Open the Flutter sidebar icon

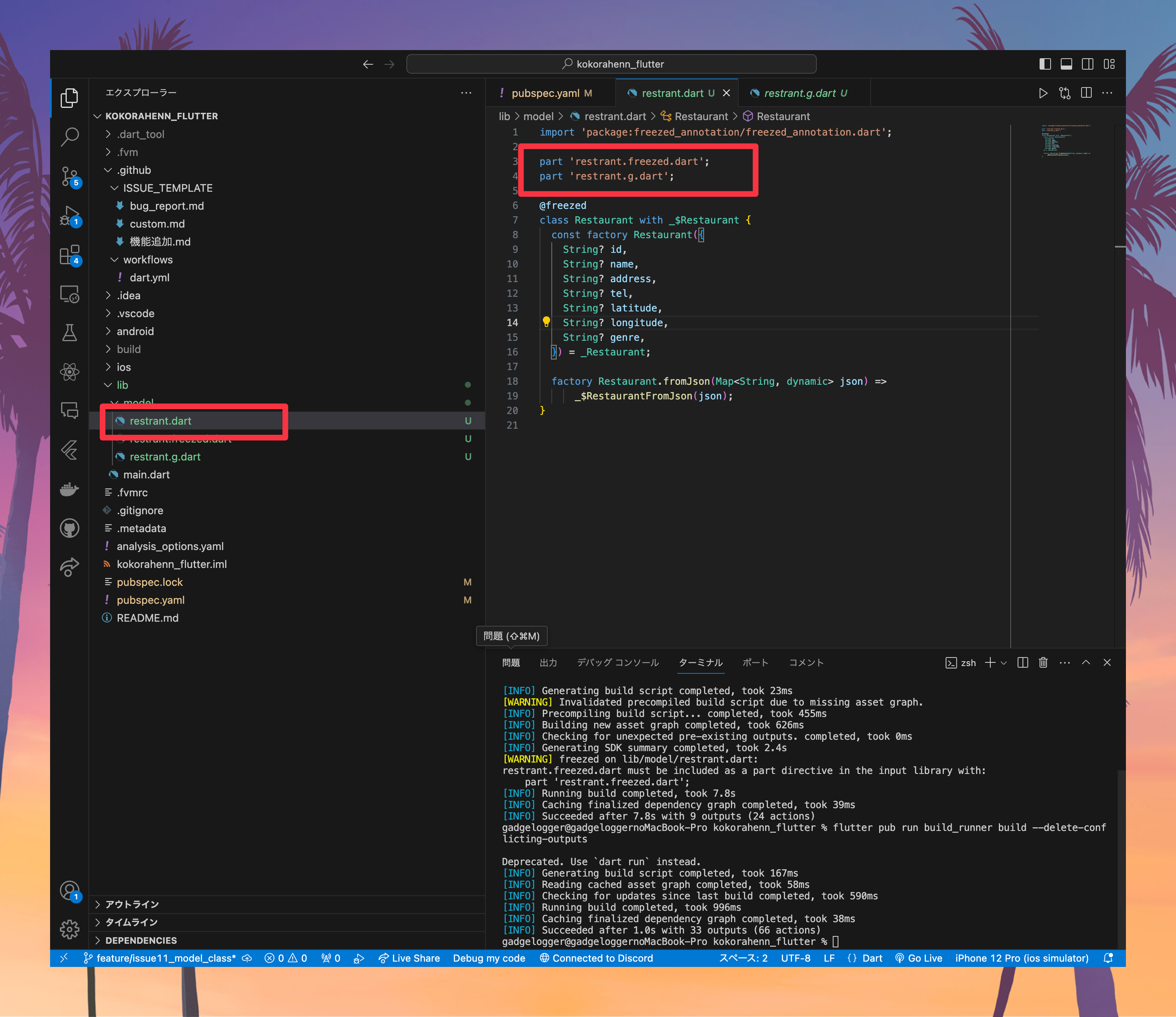pyautogui.click(x=69, y=450)
